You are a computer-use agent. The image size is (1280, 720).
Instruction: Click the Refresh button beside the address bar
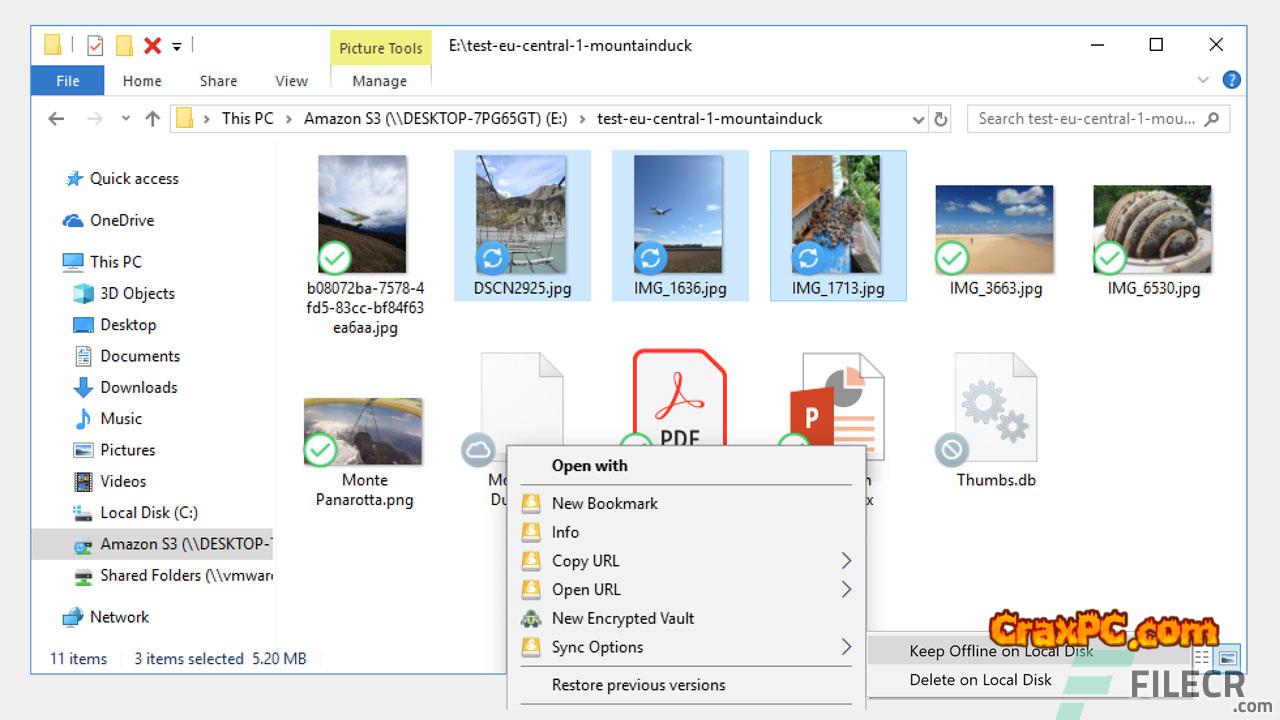pos(940,119)
